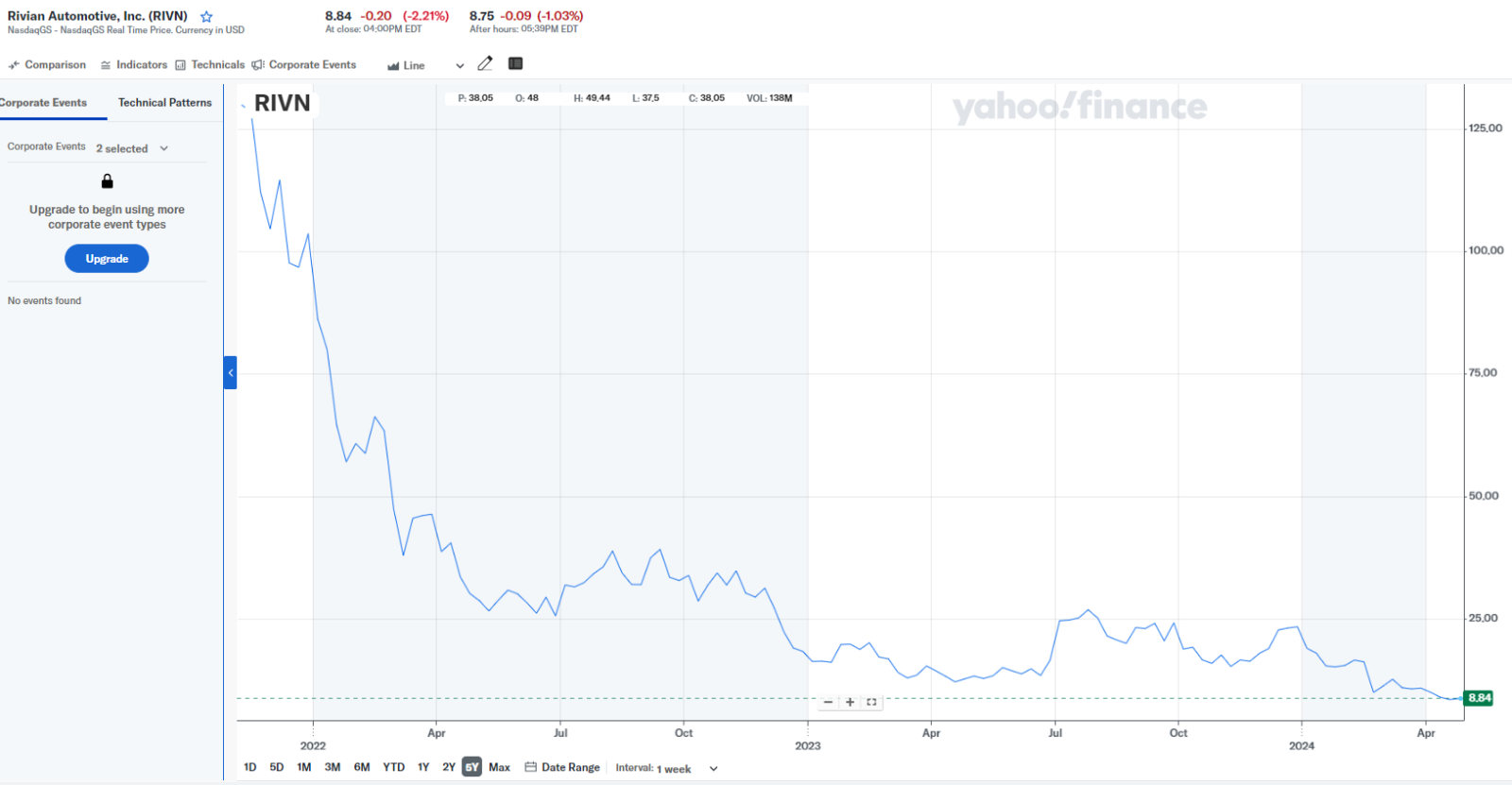
Task: Open the Interval 1 week dropdown
Action: (x=667, y=769)
